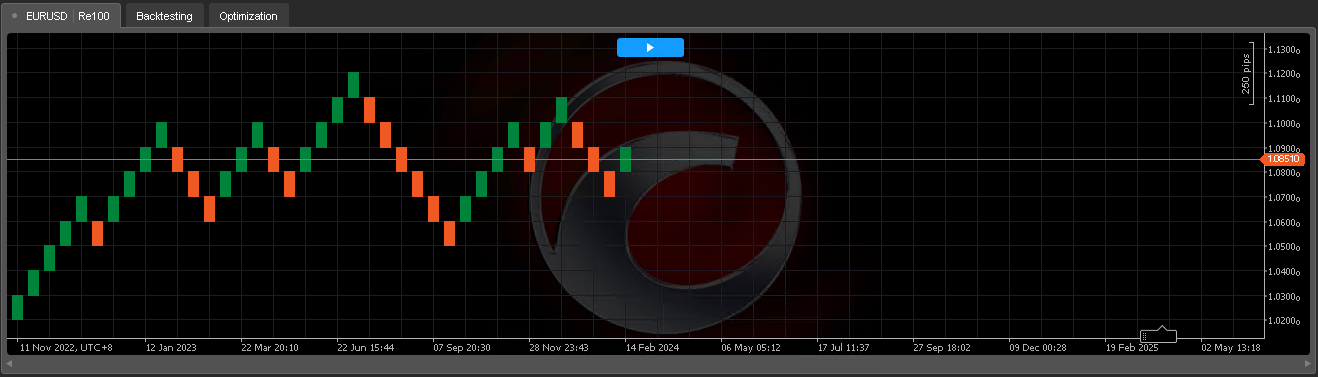
Task: Click the 12 Jan 2023 time axis label
Action: [x=171, y=348]
